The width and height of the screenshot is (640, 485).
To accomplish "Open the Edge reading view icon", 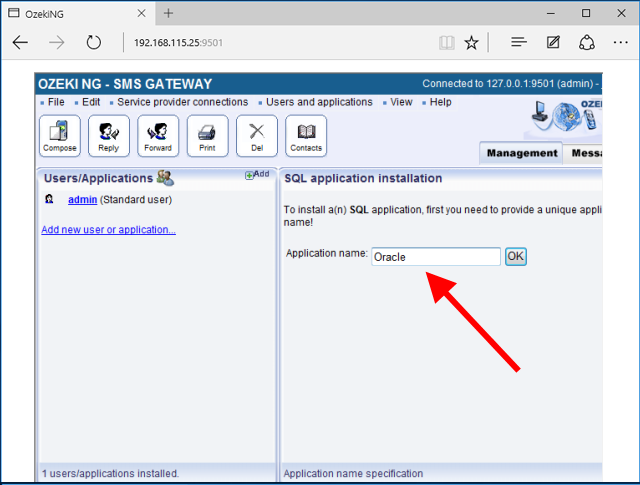I will click(446, 43).
